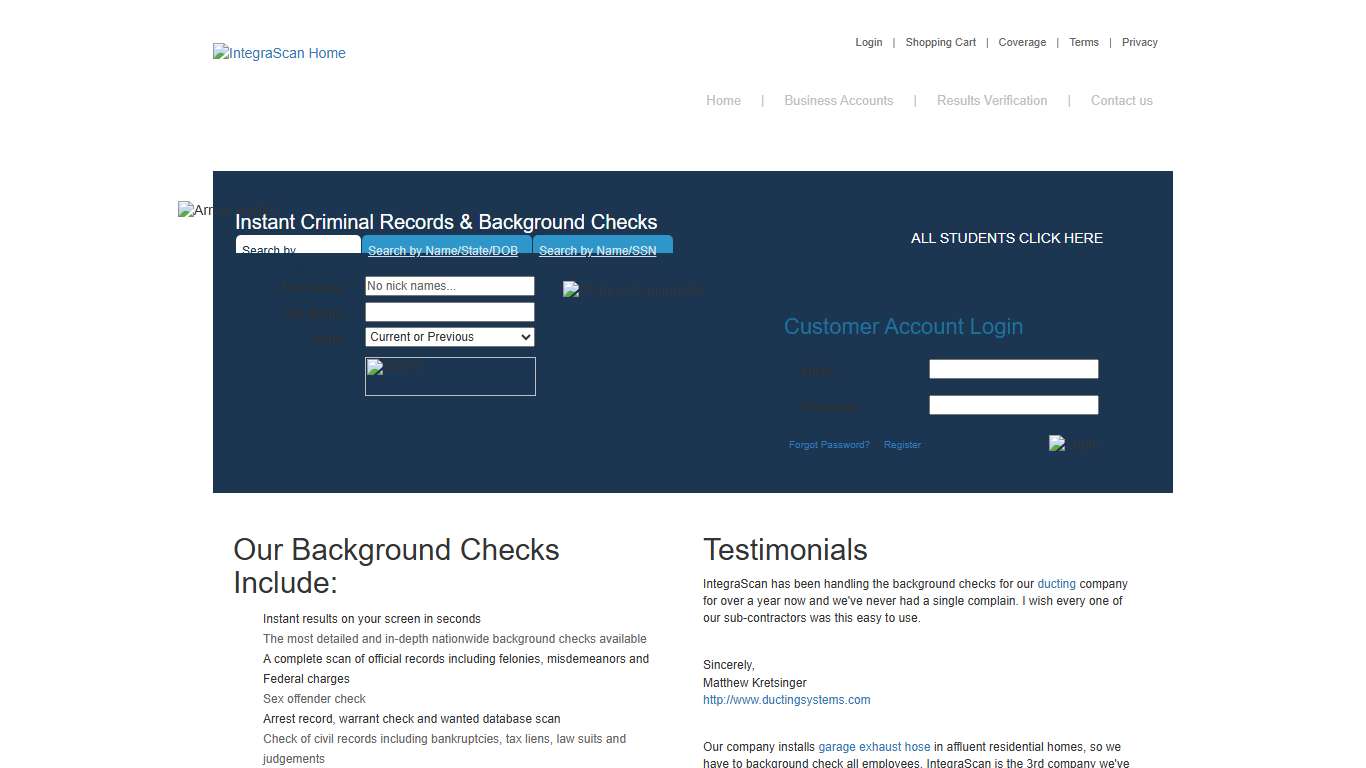Select the first "Search by" tab
The width and height of the screenshot is (1366, 768).
coord(297,247)
